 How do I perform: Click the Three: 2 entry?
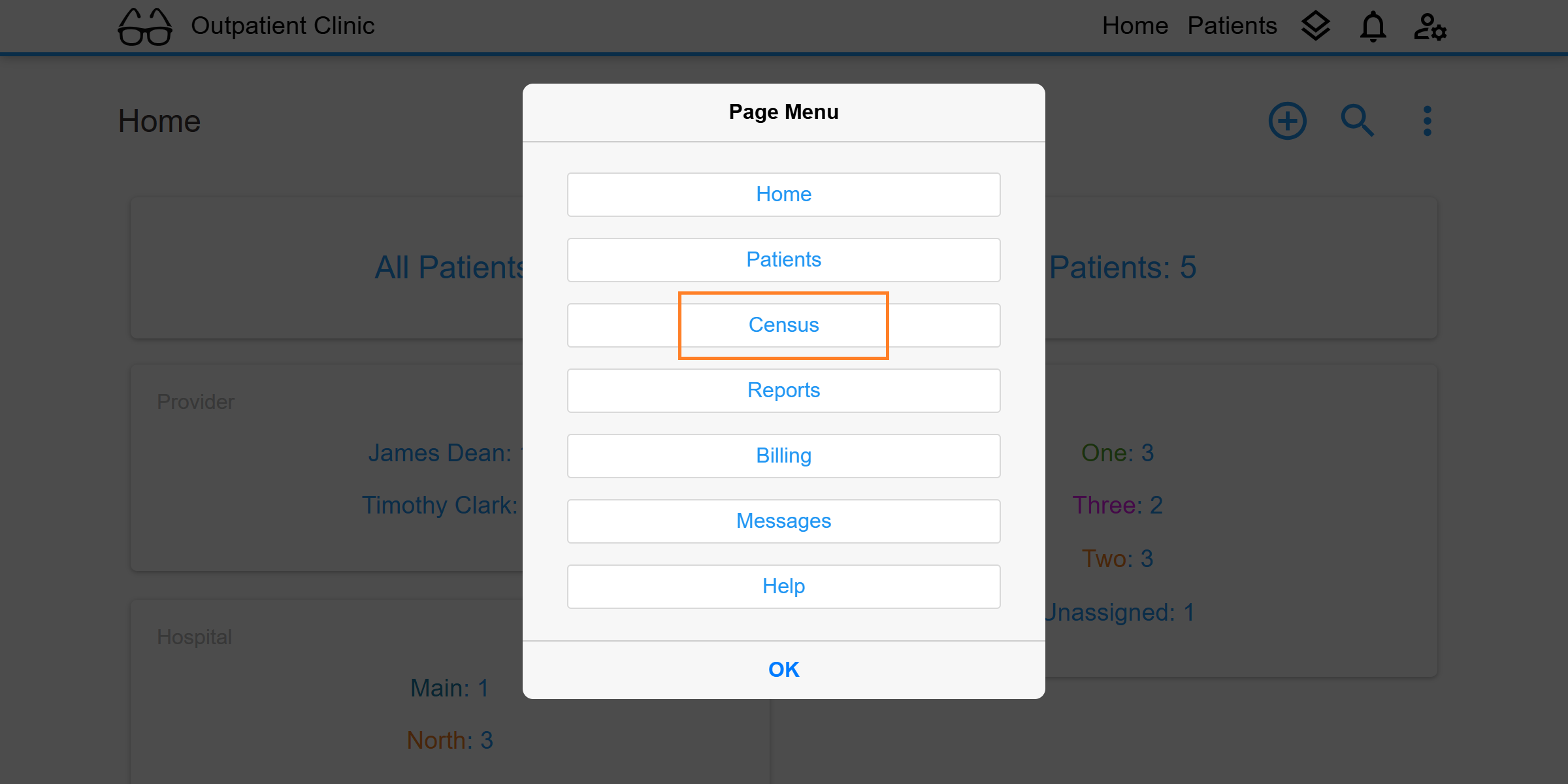[x=1118, y=505]
